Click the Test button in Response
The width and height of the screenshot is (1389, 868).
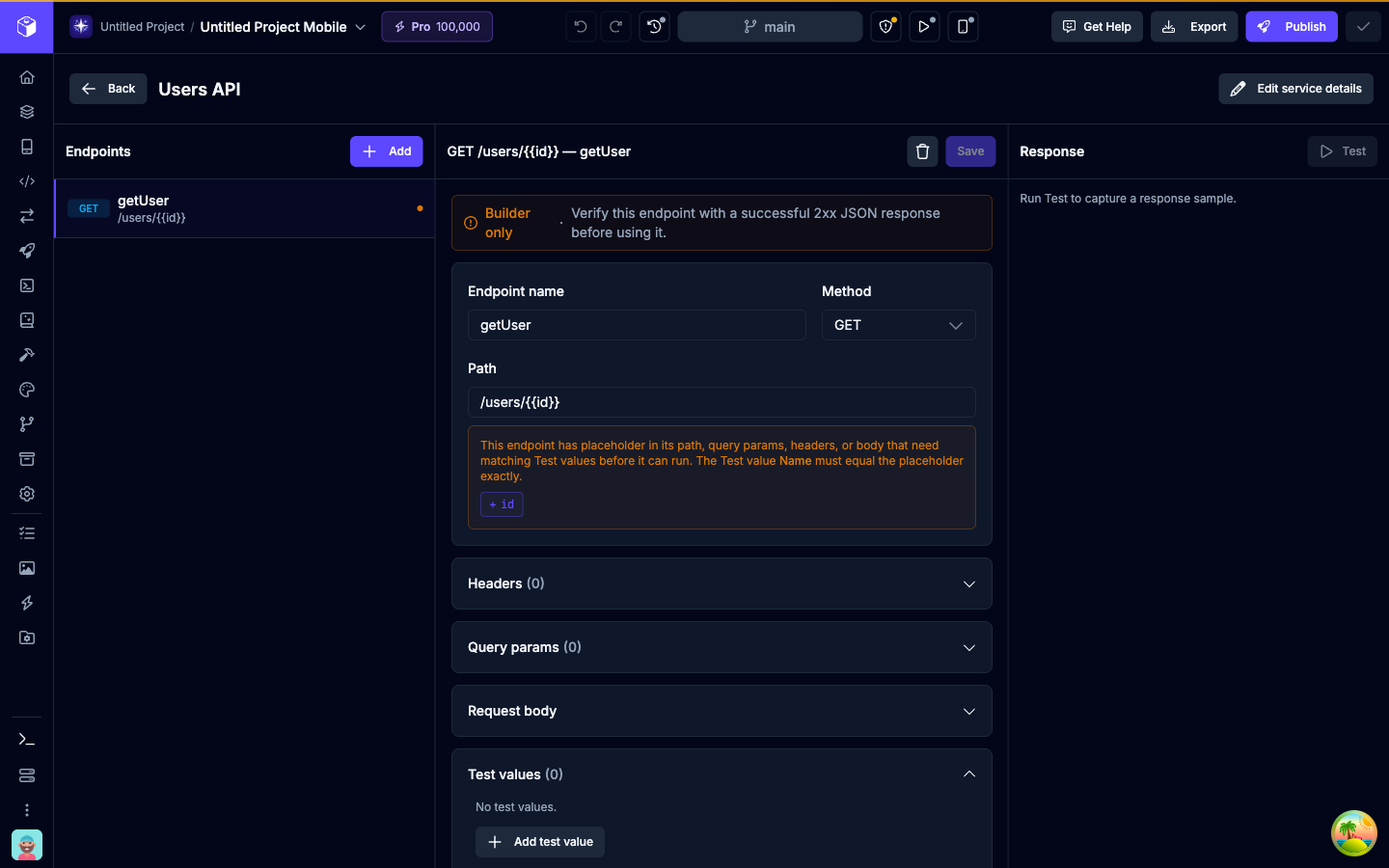pos(1342,151)
